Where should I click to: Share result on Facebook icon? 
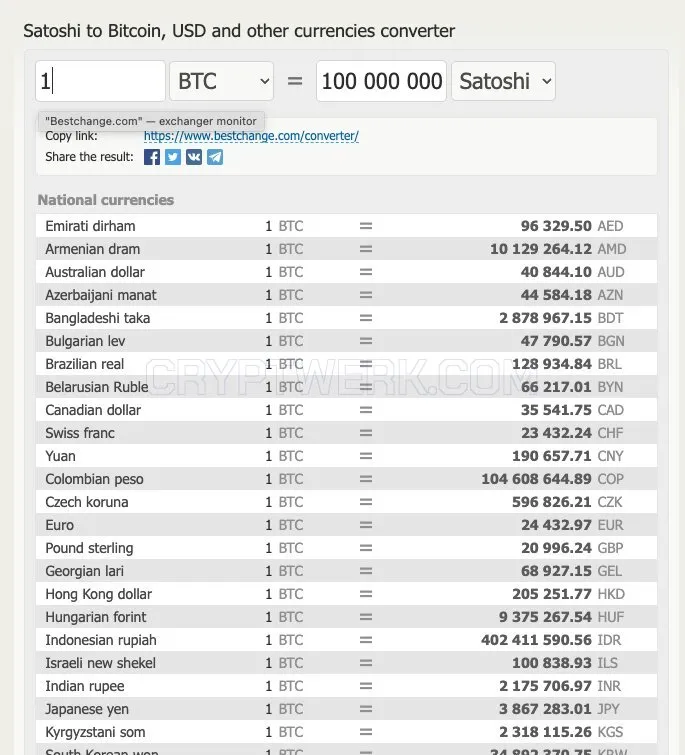(x=152, y=157)
